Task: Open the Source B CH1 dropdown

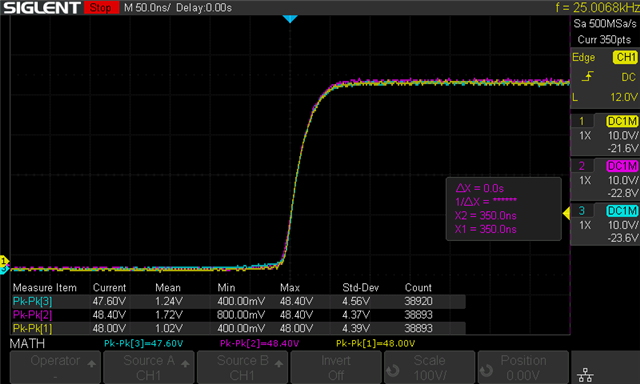Action: pyautogui.click(x=242, y=367)
